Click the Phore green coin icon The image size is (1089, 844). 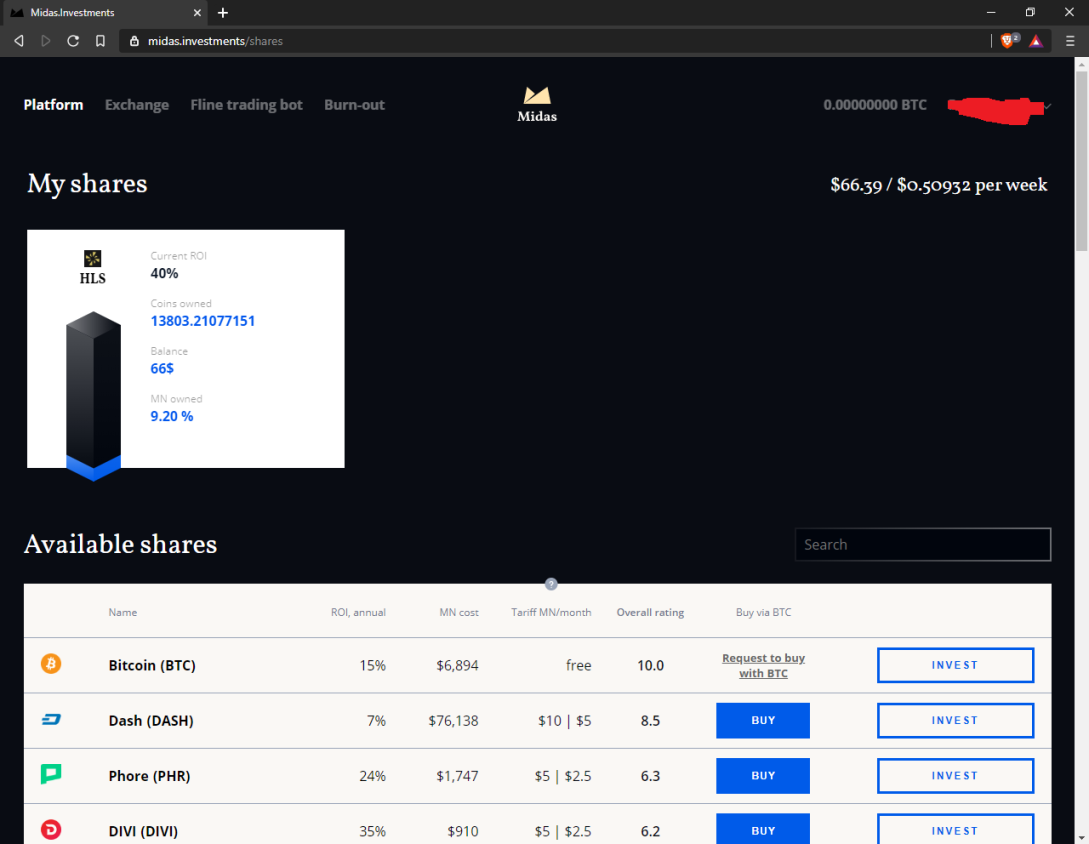click(x=51, y=774)
